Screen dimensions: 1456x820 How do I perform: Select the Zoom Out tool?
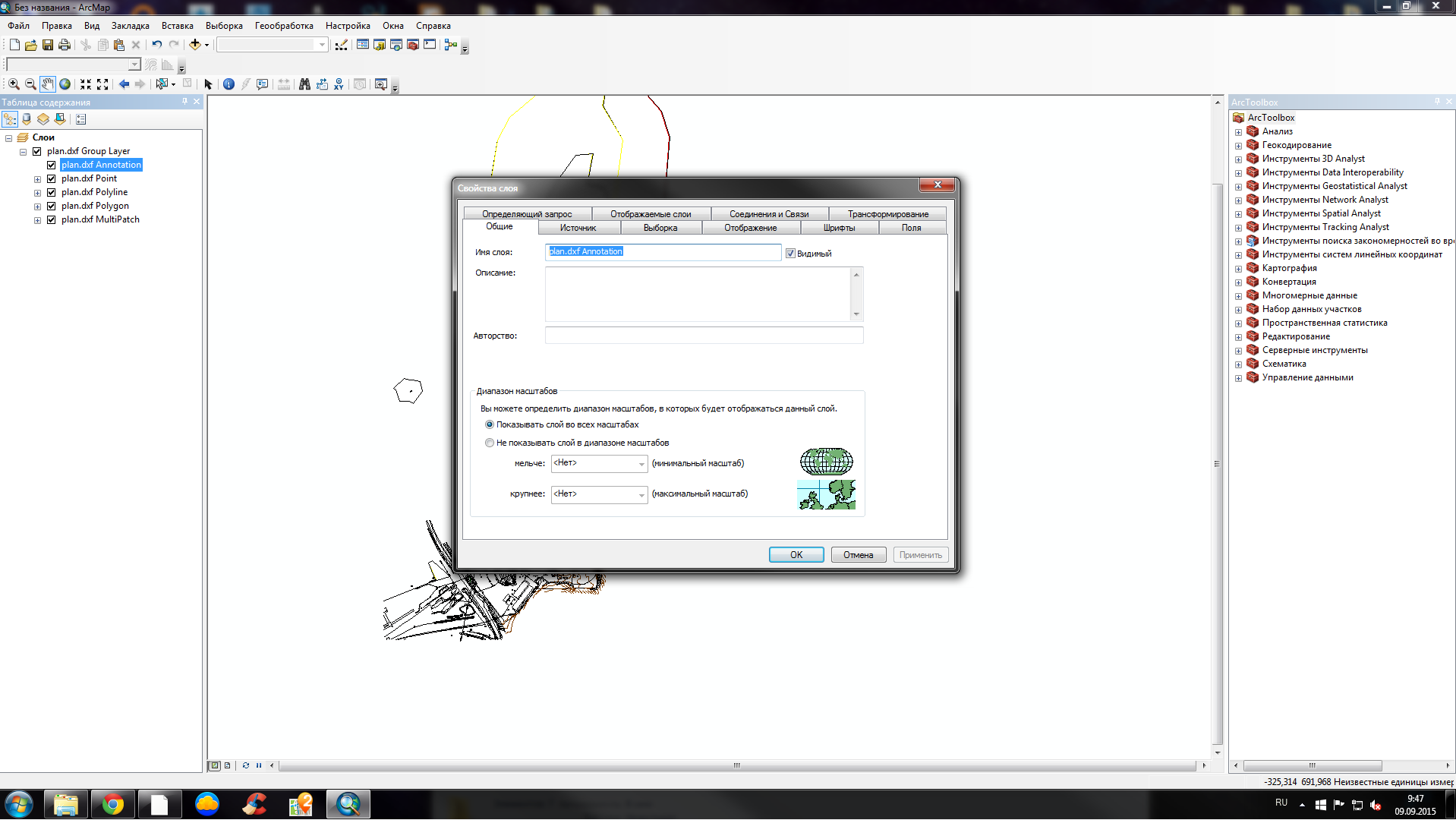pos(30,84)
